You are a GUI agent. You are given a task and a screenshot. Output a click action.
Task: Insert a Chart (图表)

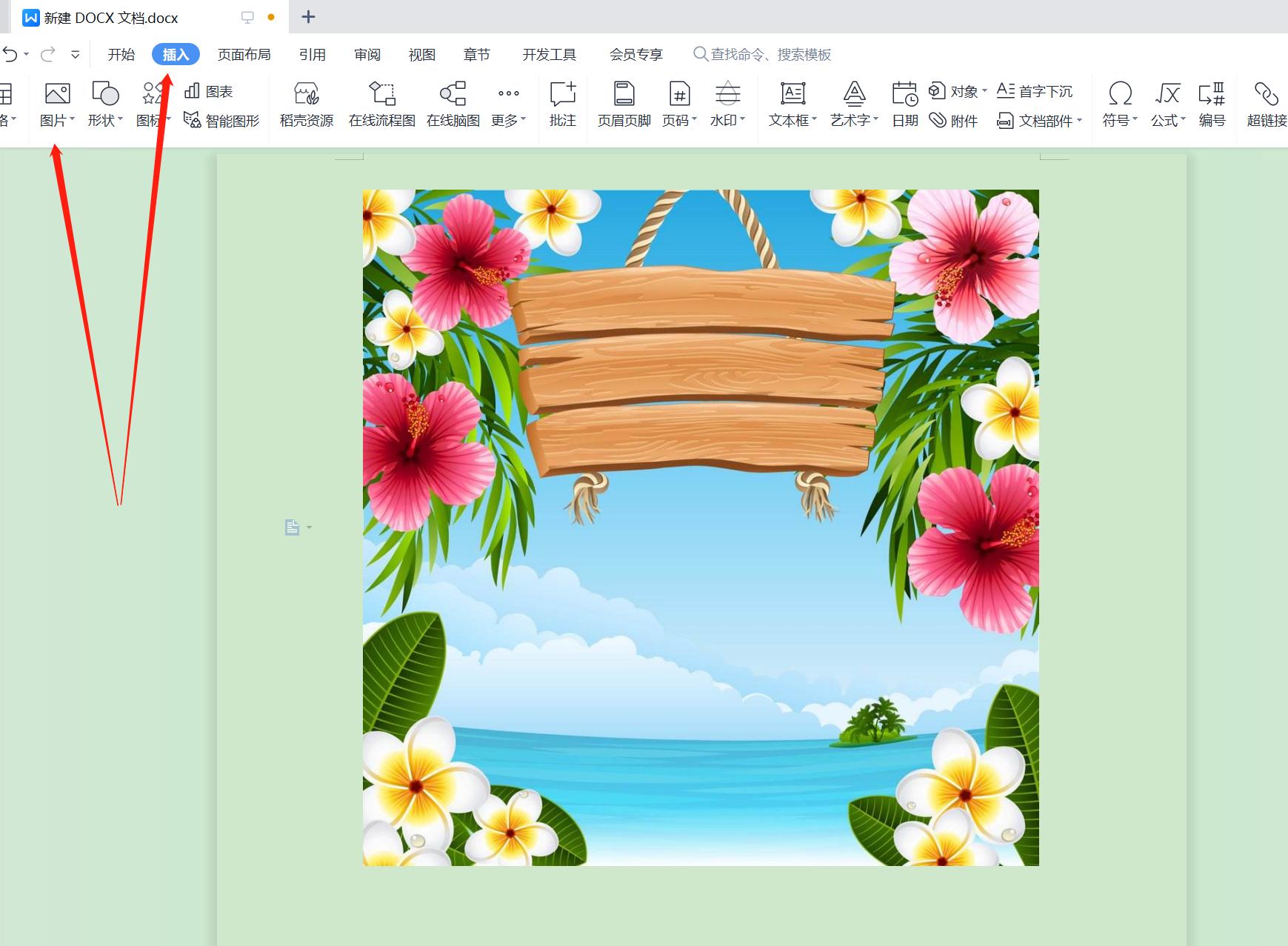209,91
